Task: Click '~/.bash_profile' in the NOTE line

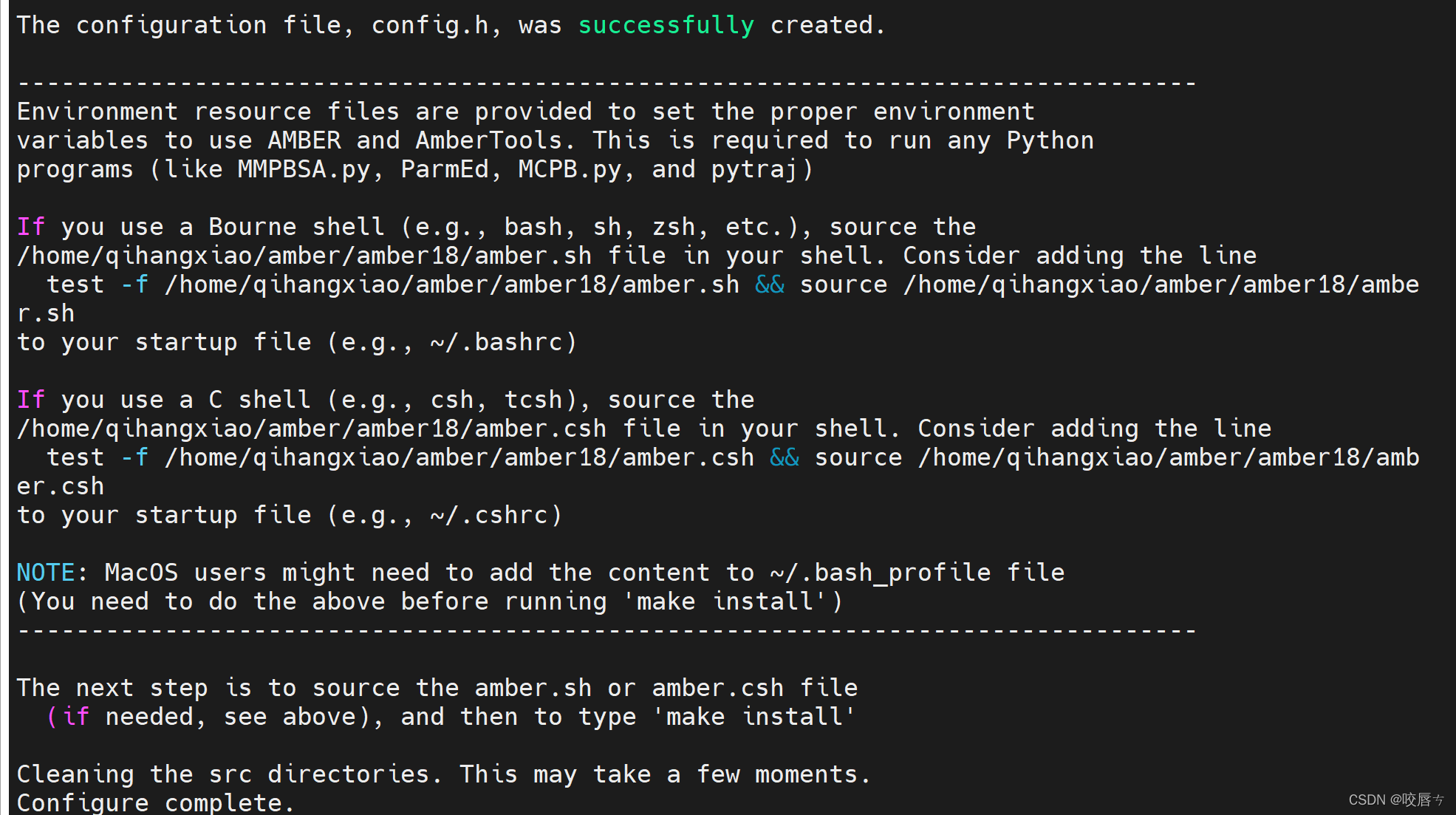Action: click(880, 573)
